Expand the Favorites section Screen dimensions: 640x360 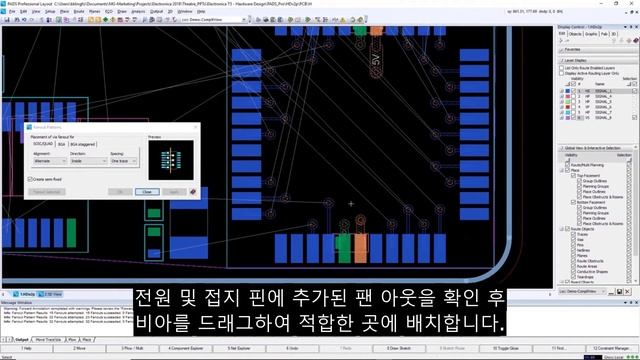point(562,49)
